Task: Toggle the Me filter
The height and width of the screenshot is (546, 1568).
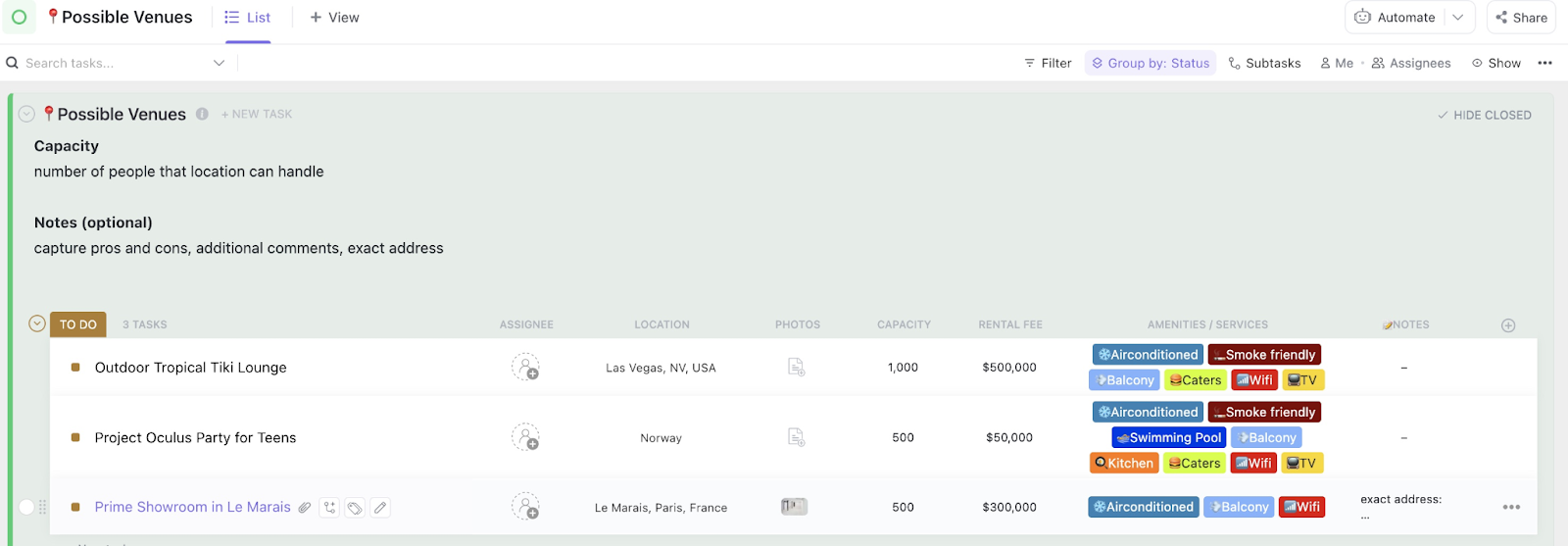Action: click(x=1337, y=63)
